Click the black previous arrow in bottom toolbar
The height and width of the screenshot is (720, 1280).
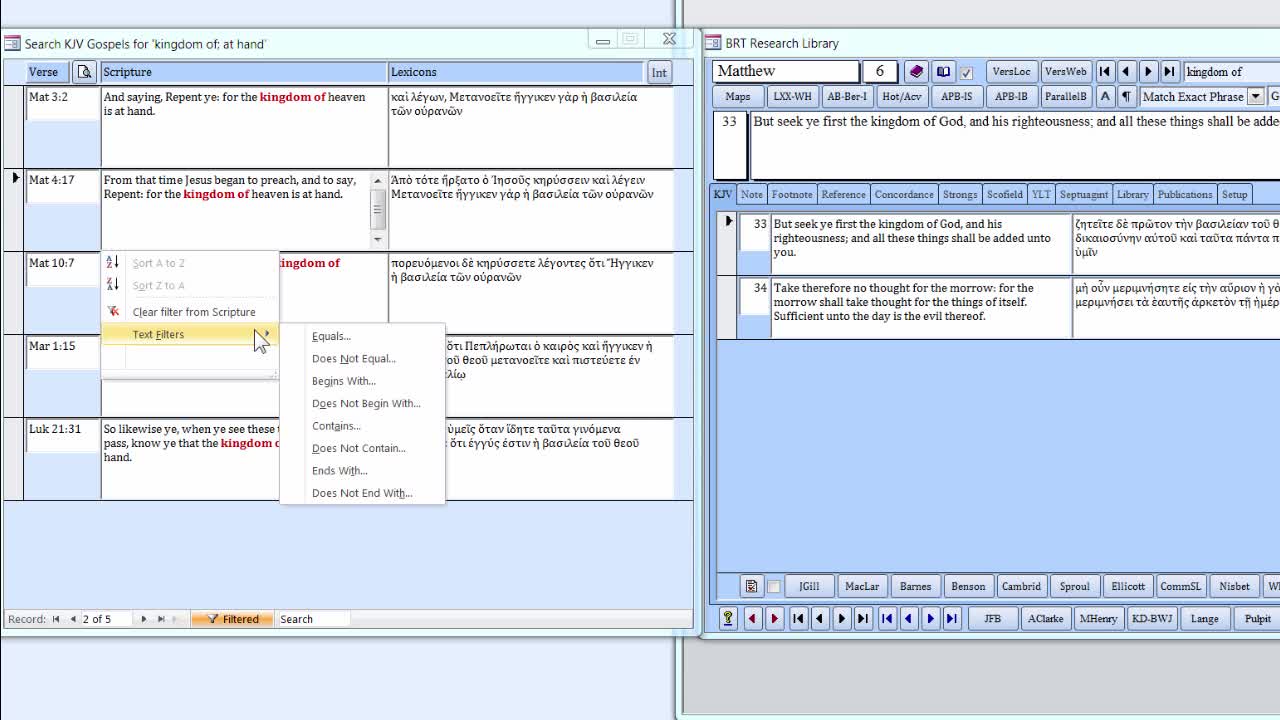819,619
